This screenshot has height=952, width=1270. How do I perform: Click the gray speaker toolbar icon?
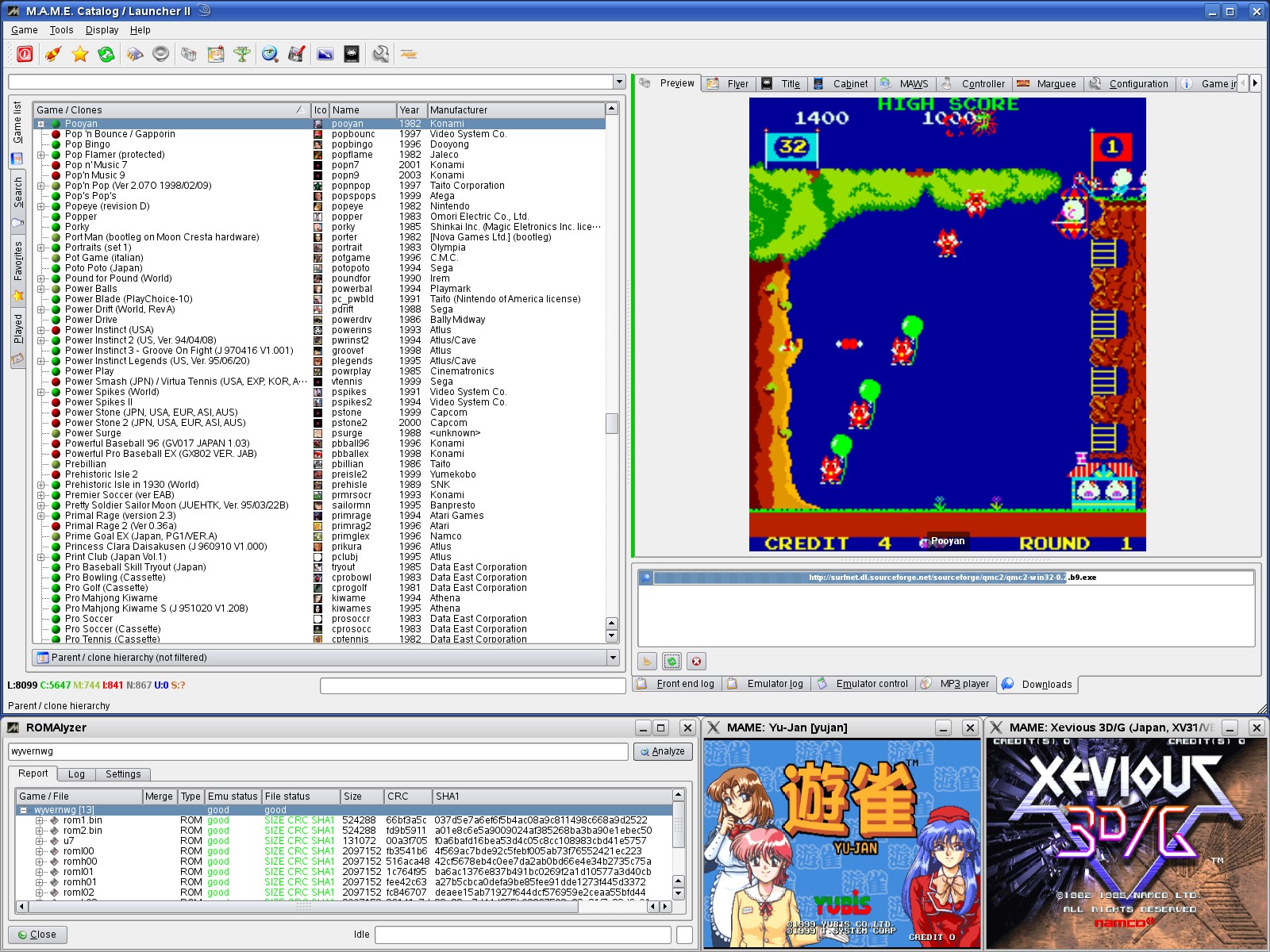pyautogui.click(x=161, y=54)
